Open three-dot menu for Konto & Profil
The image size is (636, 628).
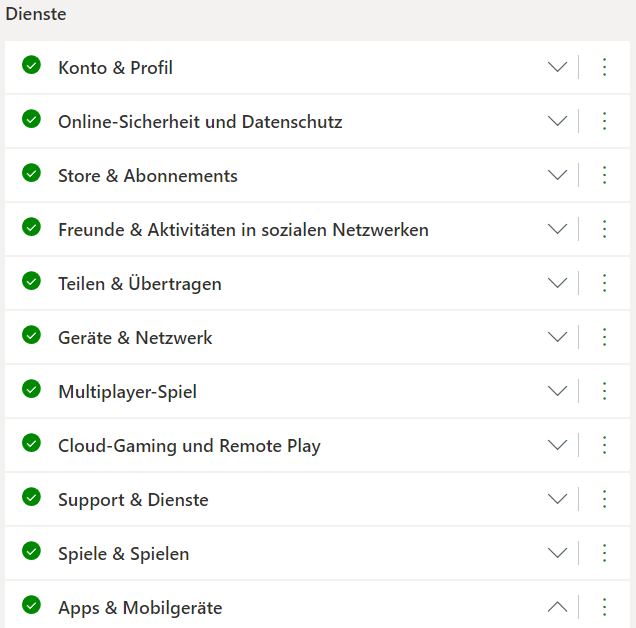pos(604,67)
